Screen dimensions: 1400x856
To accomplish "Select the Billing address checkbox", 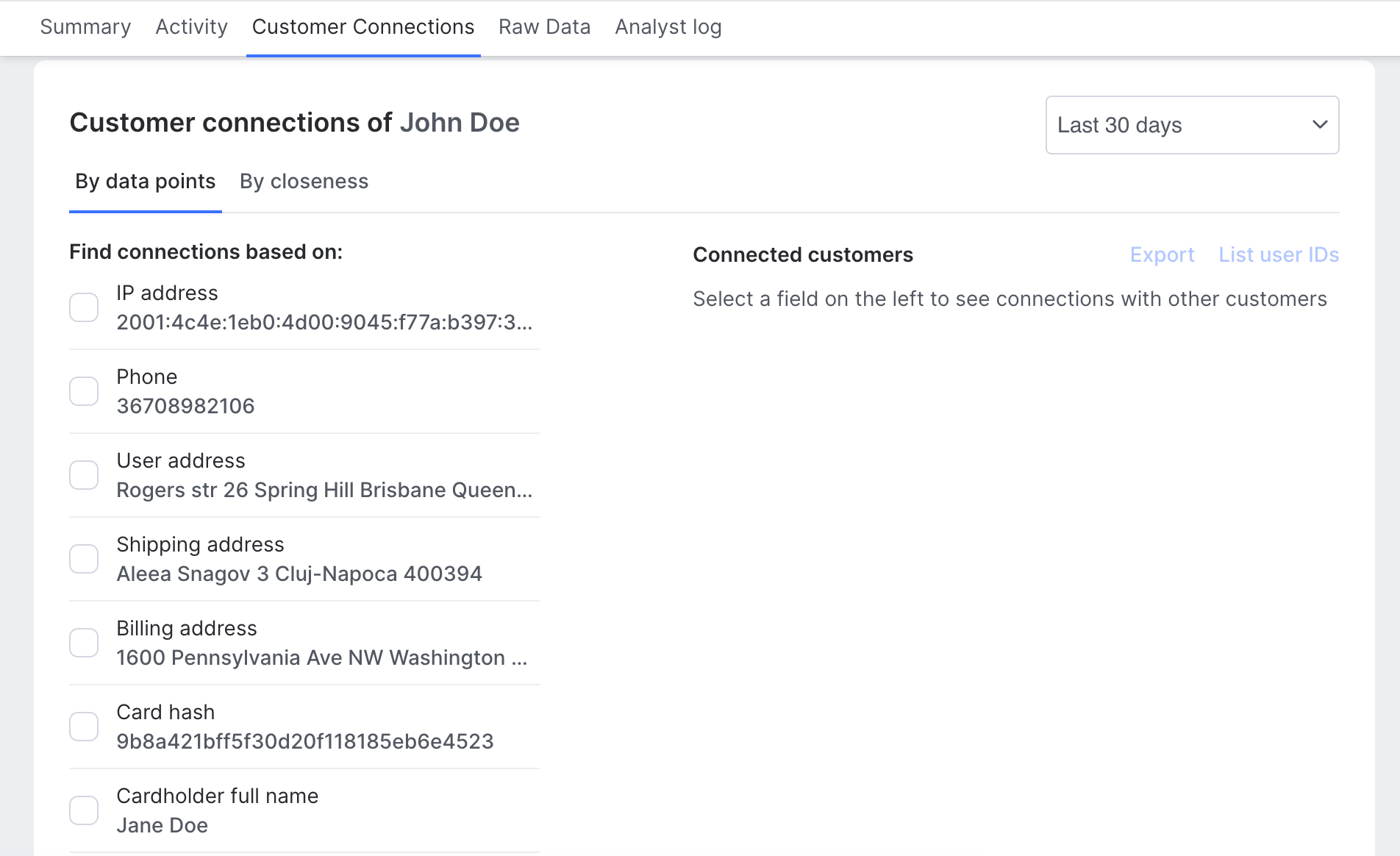I will [84, 643].
